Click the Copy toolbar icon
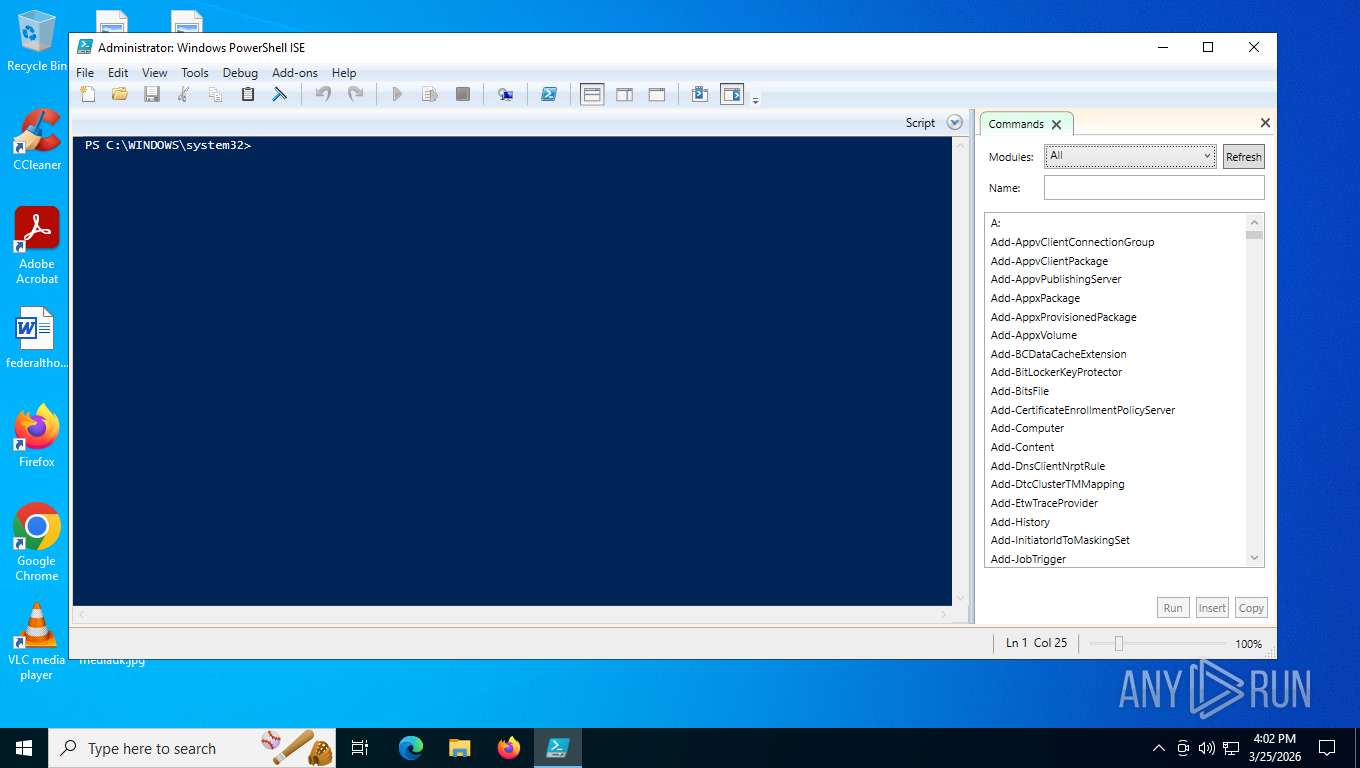Screen dimensions: 1360x768 click(x=216, y=94)
